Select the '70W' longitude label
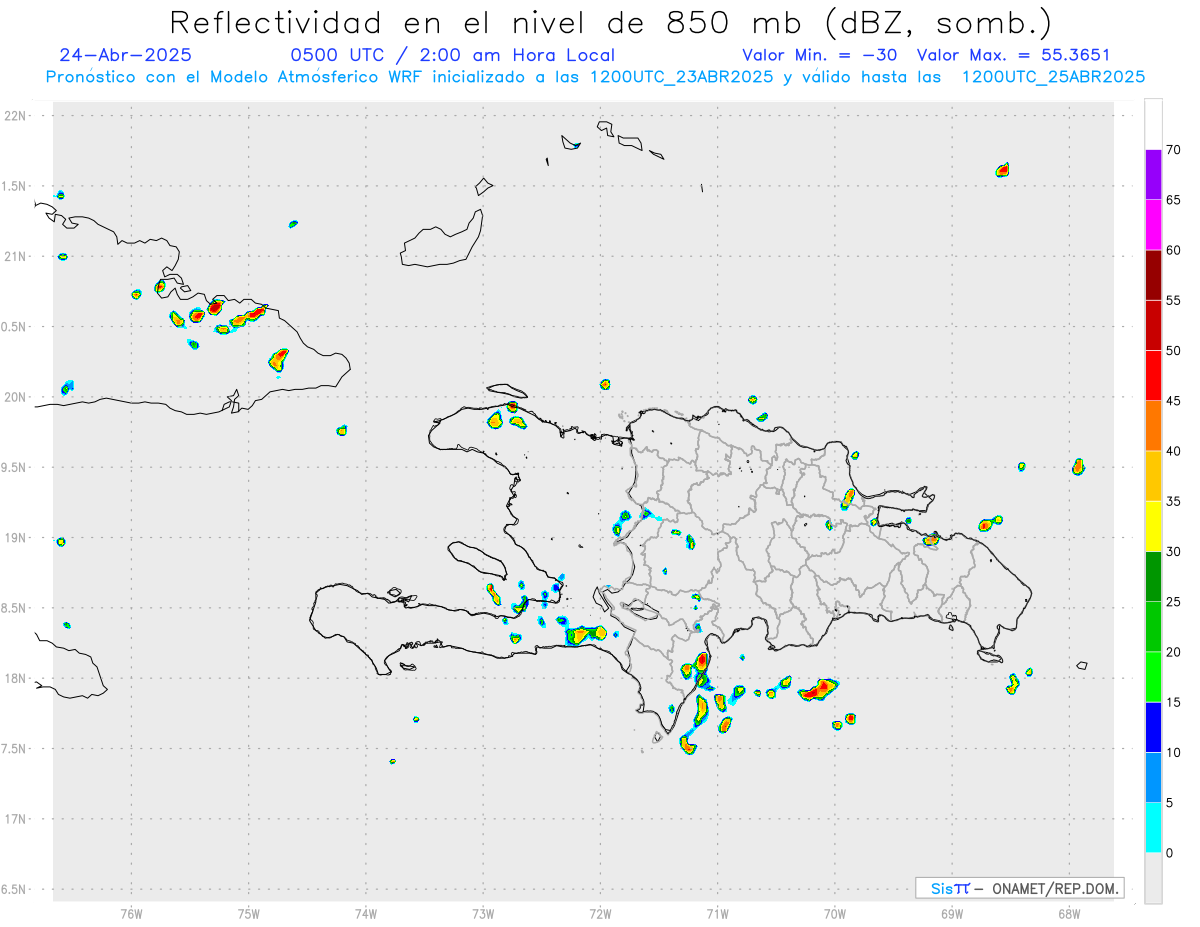The height and width of the screenshot is (927, 1200). click(x=835, y=913)
